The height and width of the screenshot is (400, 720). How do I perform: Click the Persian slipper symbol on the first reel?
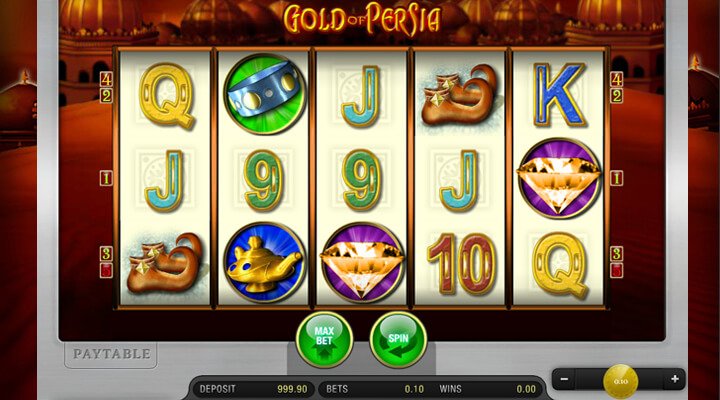(x=164, y=264)
